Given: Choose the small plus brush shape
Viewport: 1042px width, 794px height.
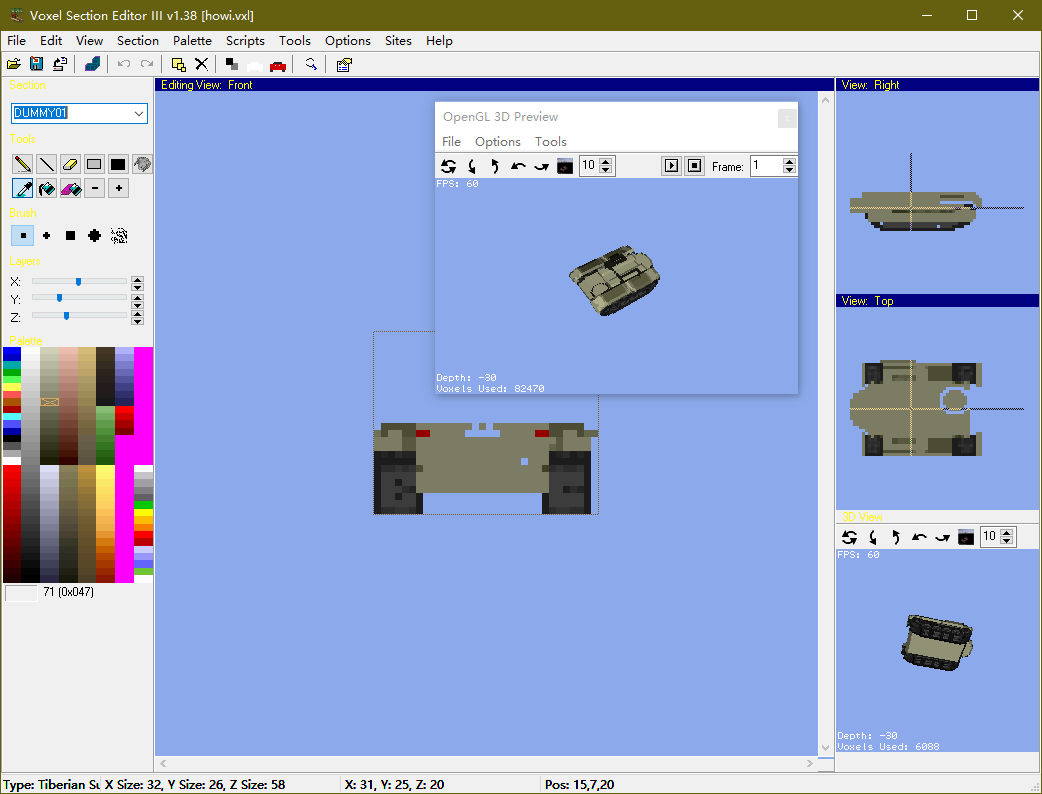Looking at the screenshot, I should click(x=47, y=235).
